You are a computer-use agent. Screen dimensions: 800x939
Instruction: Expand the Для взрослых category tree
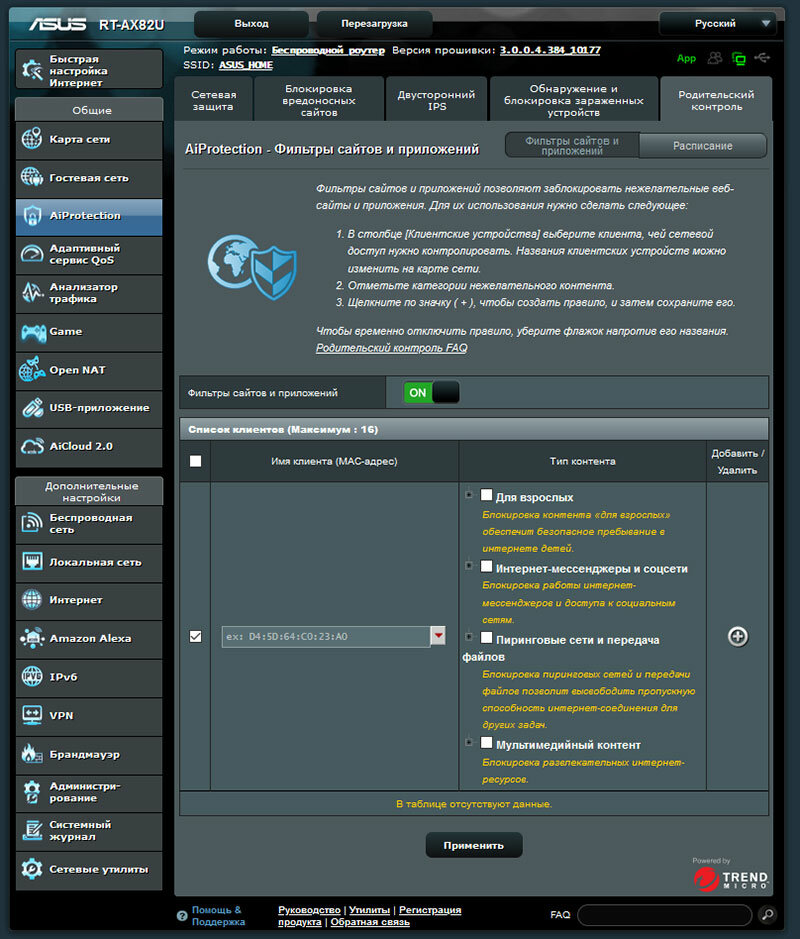coord(469,495)
